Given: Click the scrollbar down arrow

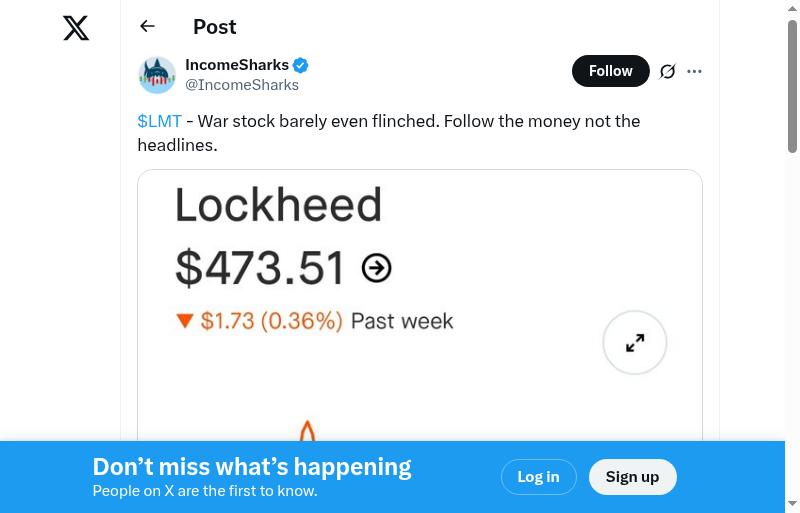Looking at the screenshot, I should [792, 503].
